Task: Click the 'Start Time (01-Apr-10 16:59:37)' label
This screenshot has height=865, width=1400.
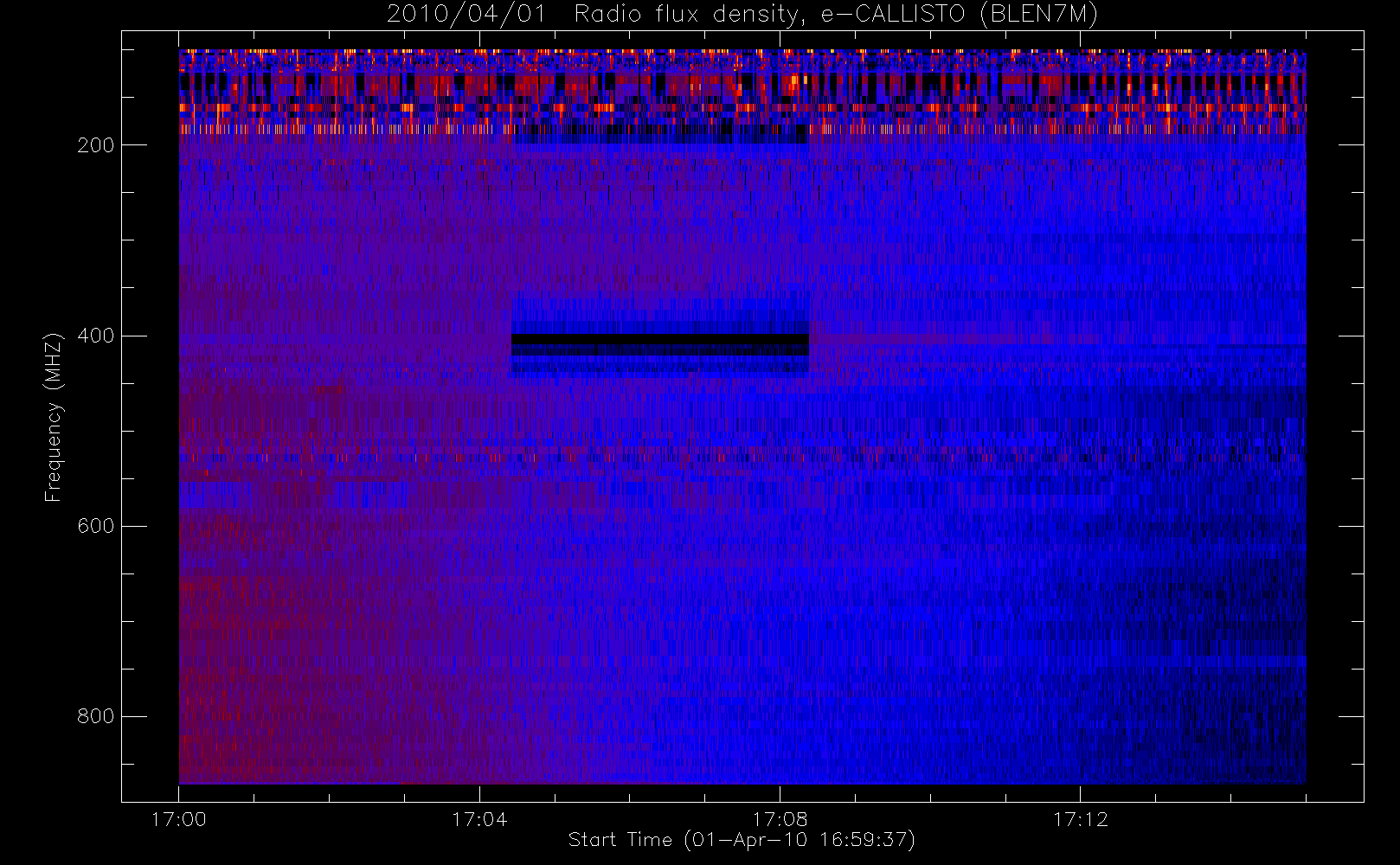Action: pos(742,840)
